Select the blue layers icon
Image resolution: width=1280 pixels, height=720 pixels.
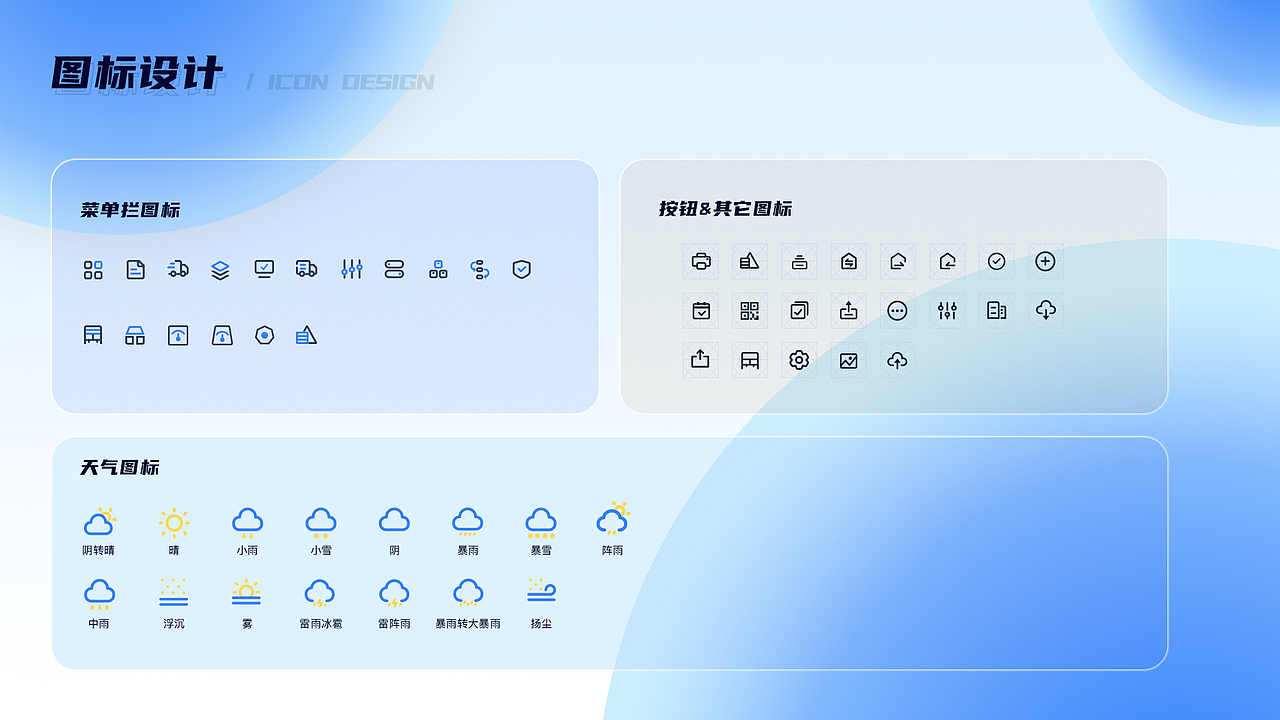click(221, 269)
